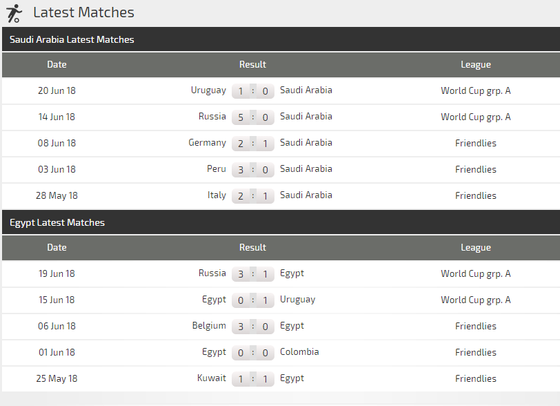The height and width of the screenshot is (406, 560).
Task: Select the Egypt 0:1 Uruguay score box
Action: tap(253, 300)
